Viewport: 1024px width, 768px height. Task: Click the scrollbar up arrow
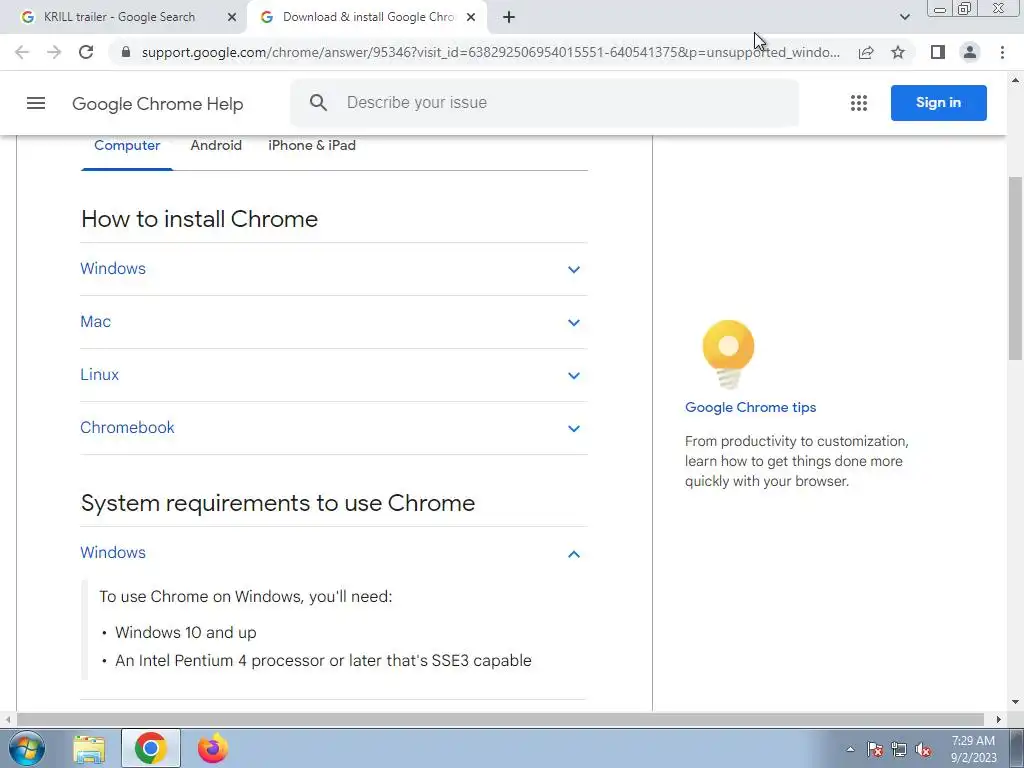pyautogui.click(x=1015, y=80)
